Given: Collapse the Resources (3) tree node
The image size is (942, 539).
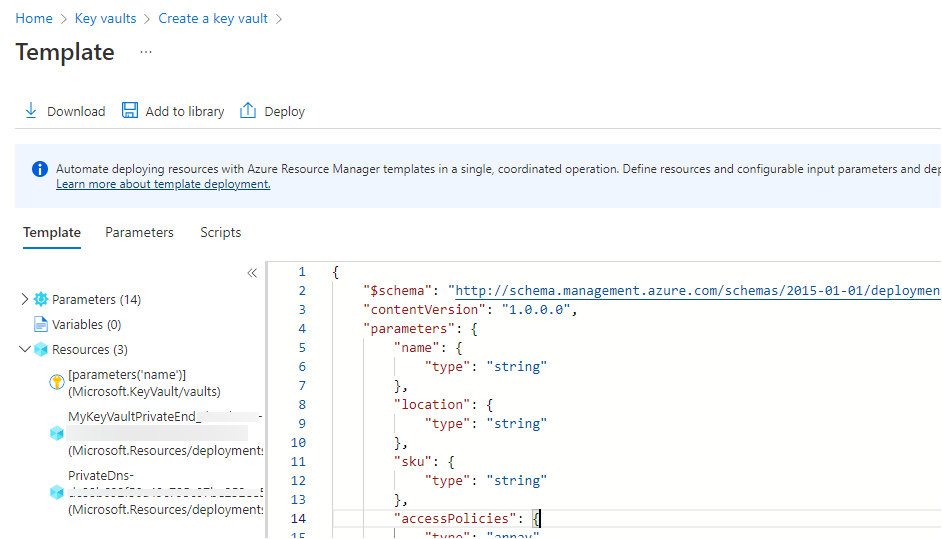Looking at the screenshot, I should coord(25,349).
